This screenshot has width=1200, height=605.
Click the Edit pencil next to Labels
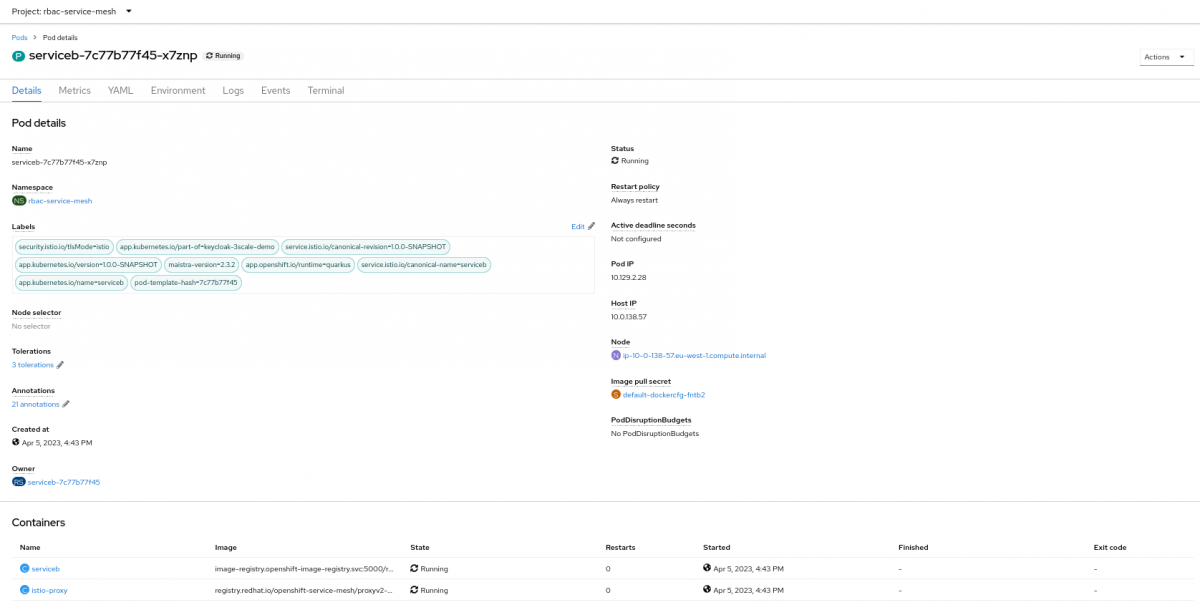590,226
